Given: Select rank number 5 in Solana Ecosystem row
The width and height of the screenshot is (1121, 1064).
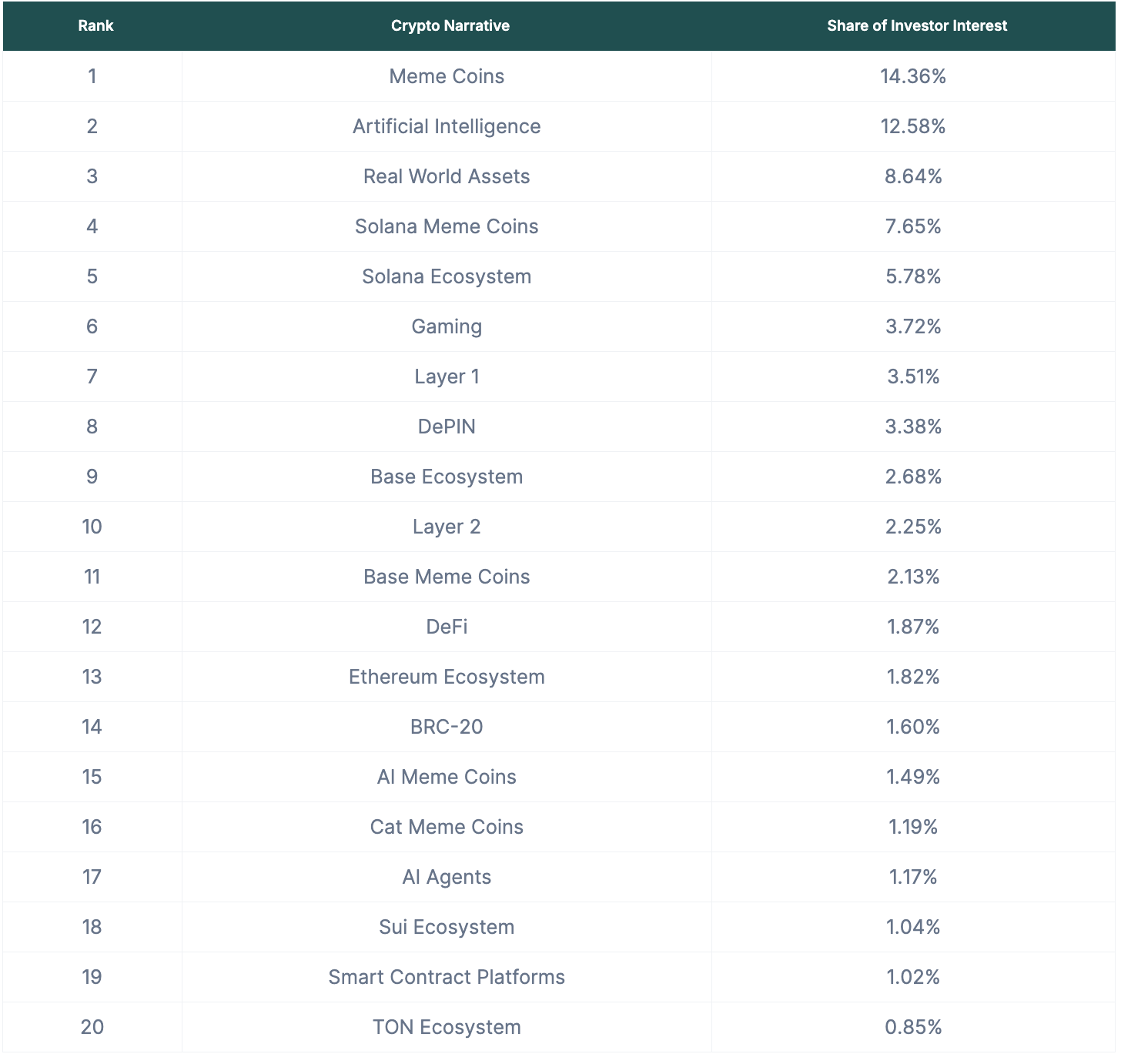Looking at the screenshot, I should coord(92,276).
